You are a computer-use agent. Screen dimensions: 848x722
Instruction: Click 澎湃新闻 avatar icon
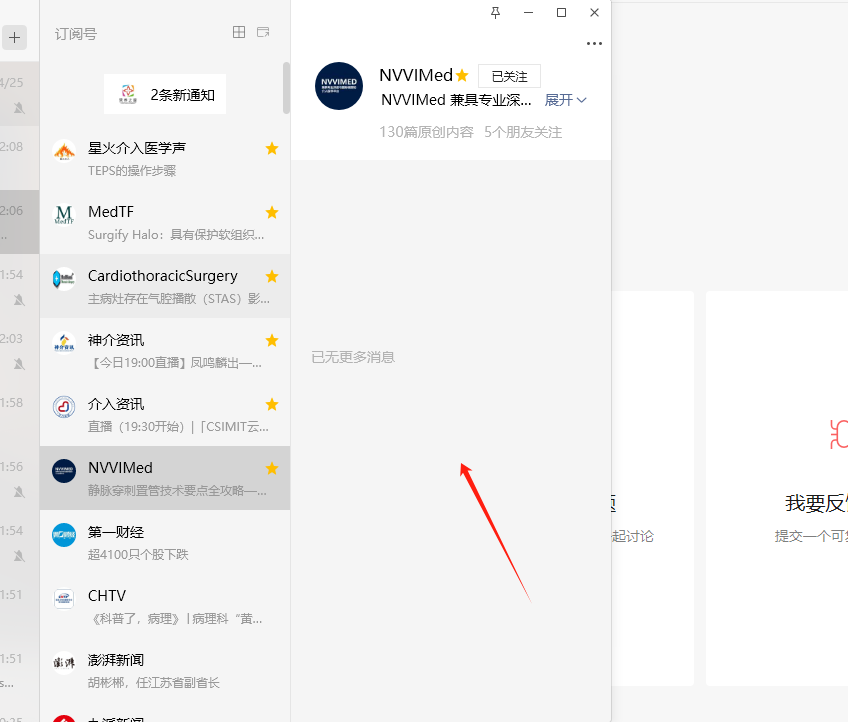[x=64, y=662]
